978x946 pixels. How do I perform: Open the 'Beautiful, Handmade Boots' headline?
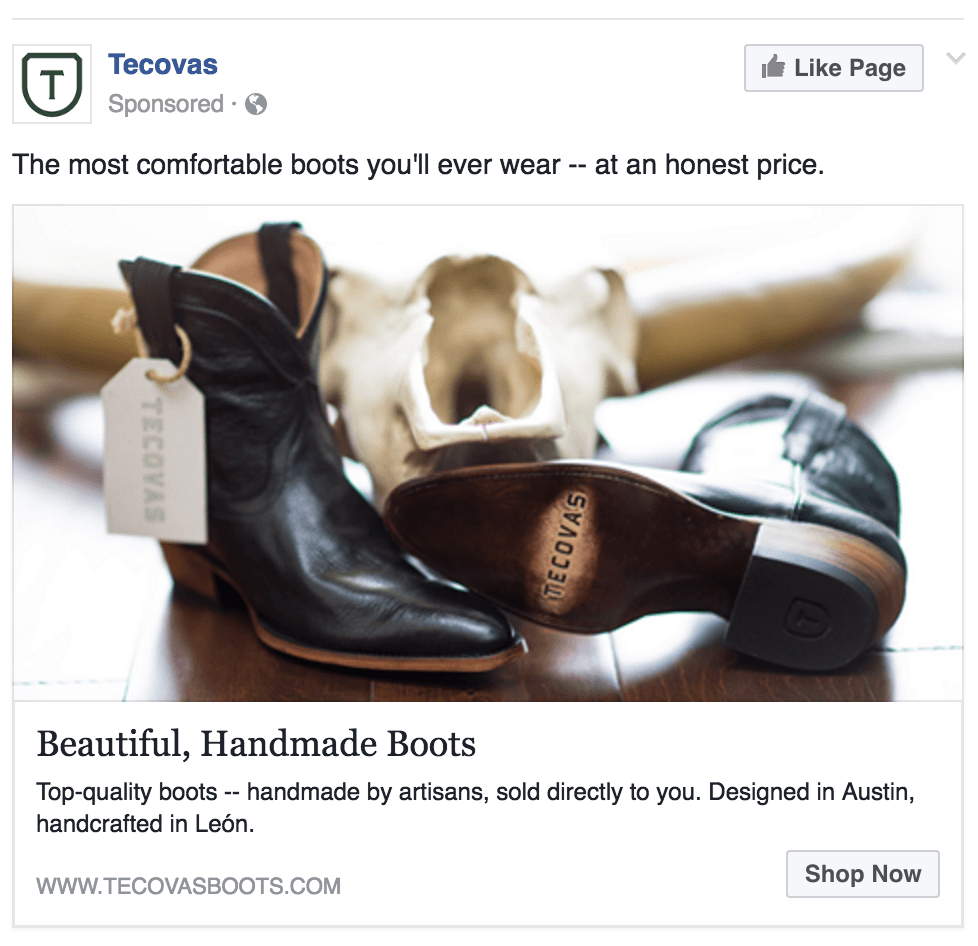(256, 744)
